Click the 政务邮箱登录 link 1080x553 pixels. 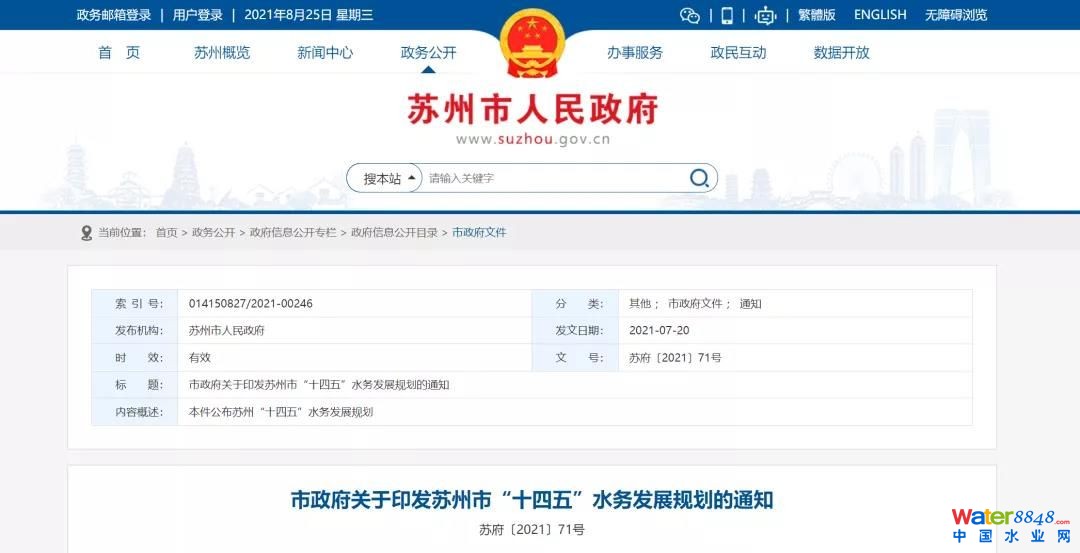coord(114,15)
